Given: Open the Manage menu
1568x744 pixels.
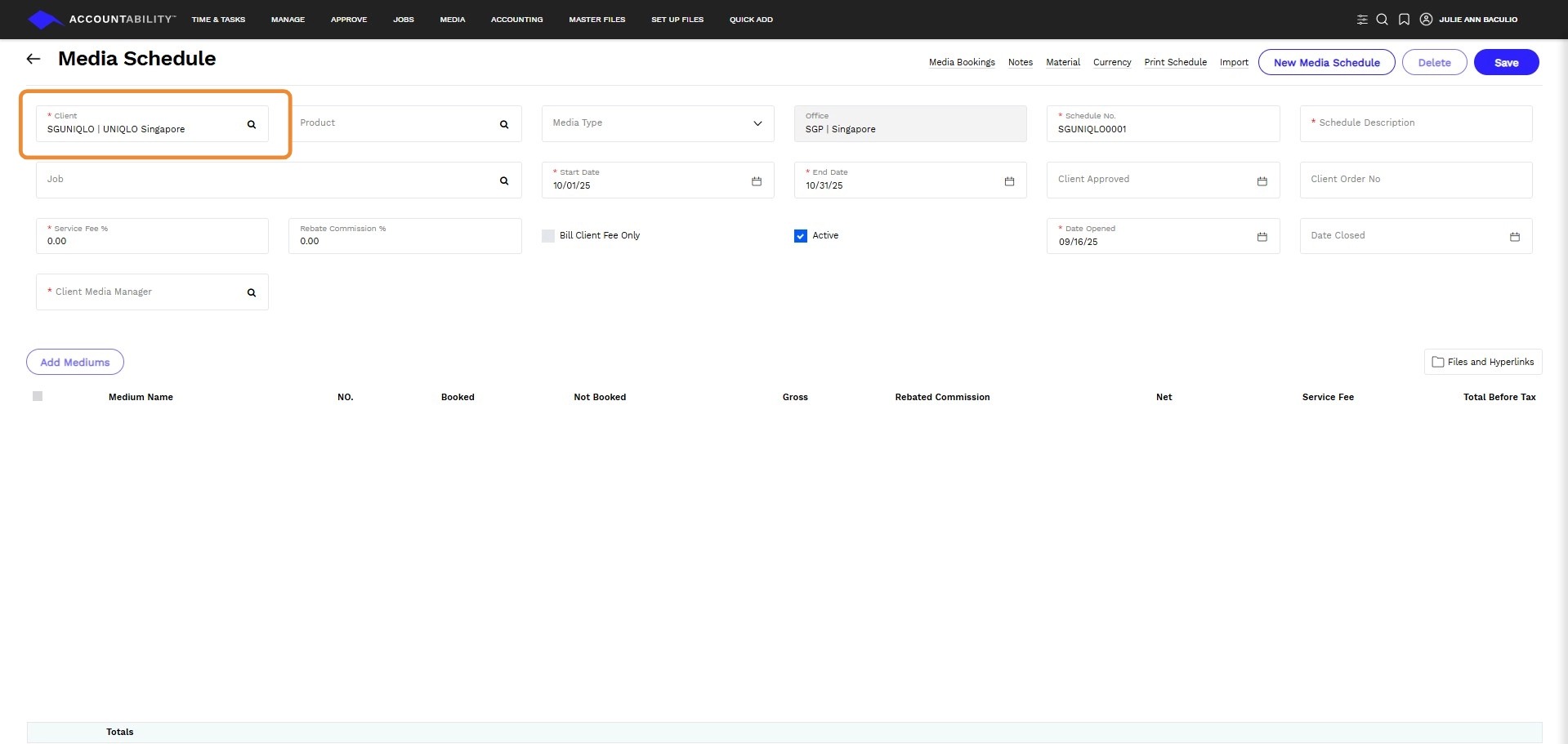Looking at the screenshot, I should tap(288, 20).
